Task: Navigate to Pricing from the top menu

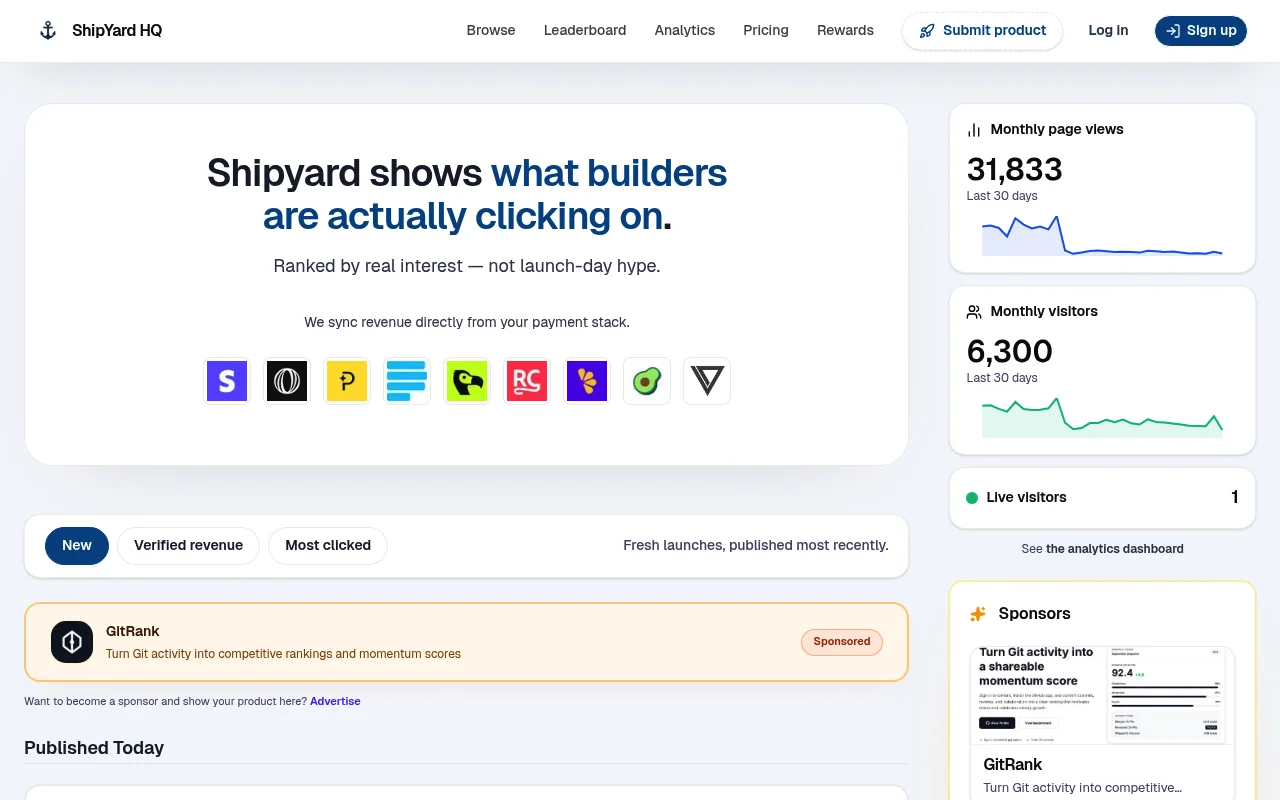Action: coord(765,30)
